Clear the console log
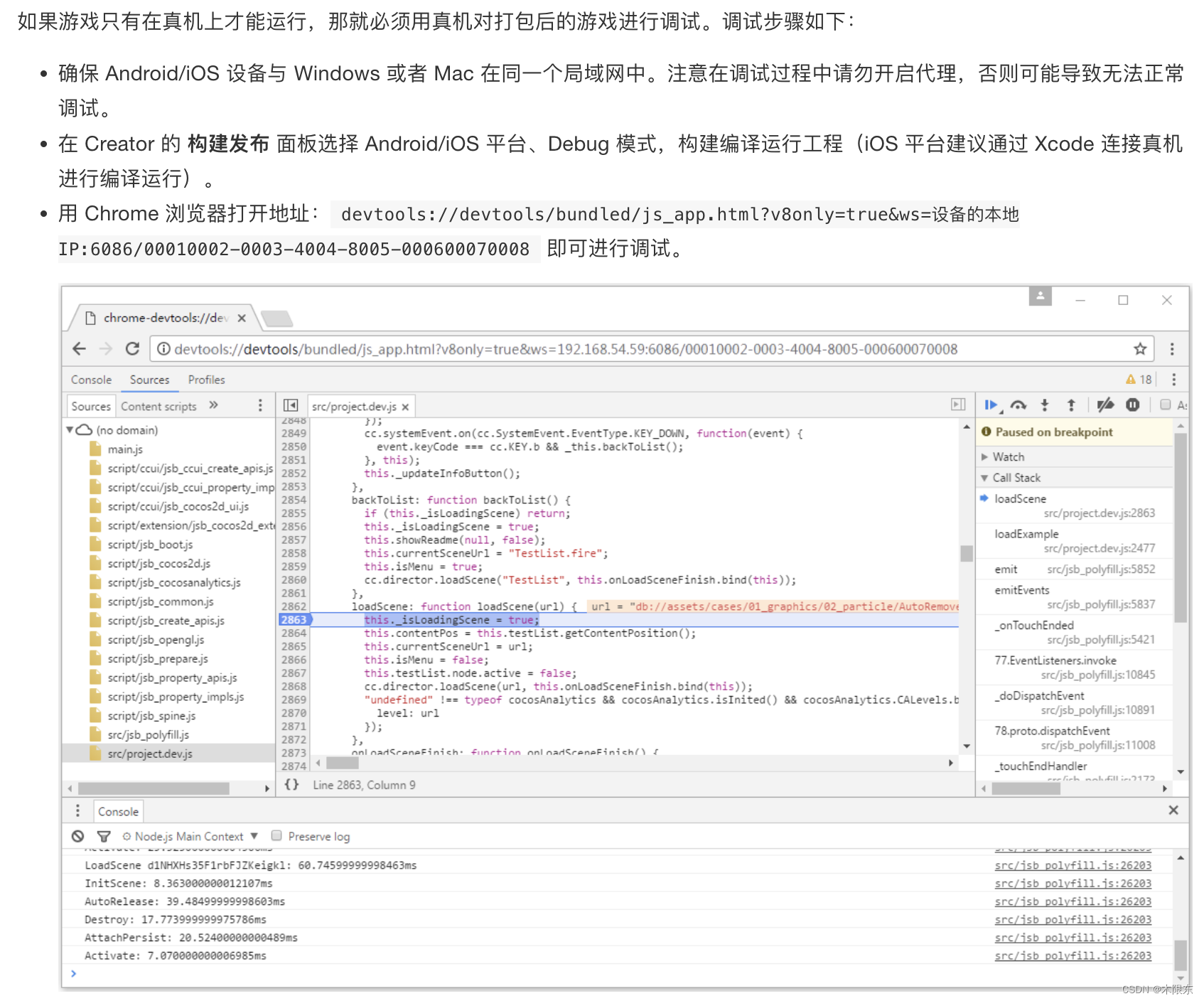This screenshot has height=1001, width=1204. click(78, 836)
